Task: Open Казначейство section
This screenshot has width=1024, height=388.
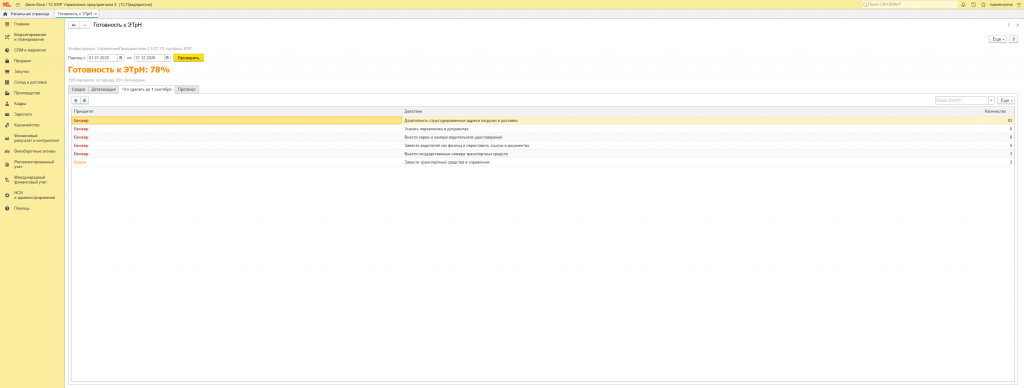Action: click(x=33, y=125)
